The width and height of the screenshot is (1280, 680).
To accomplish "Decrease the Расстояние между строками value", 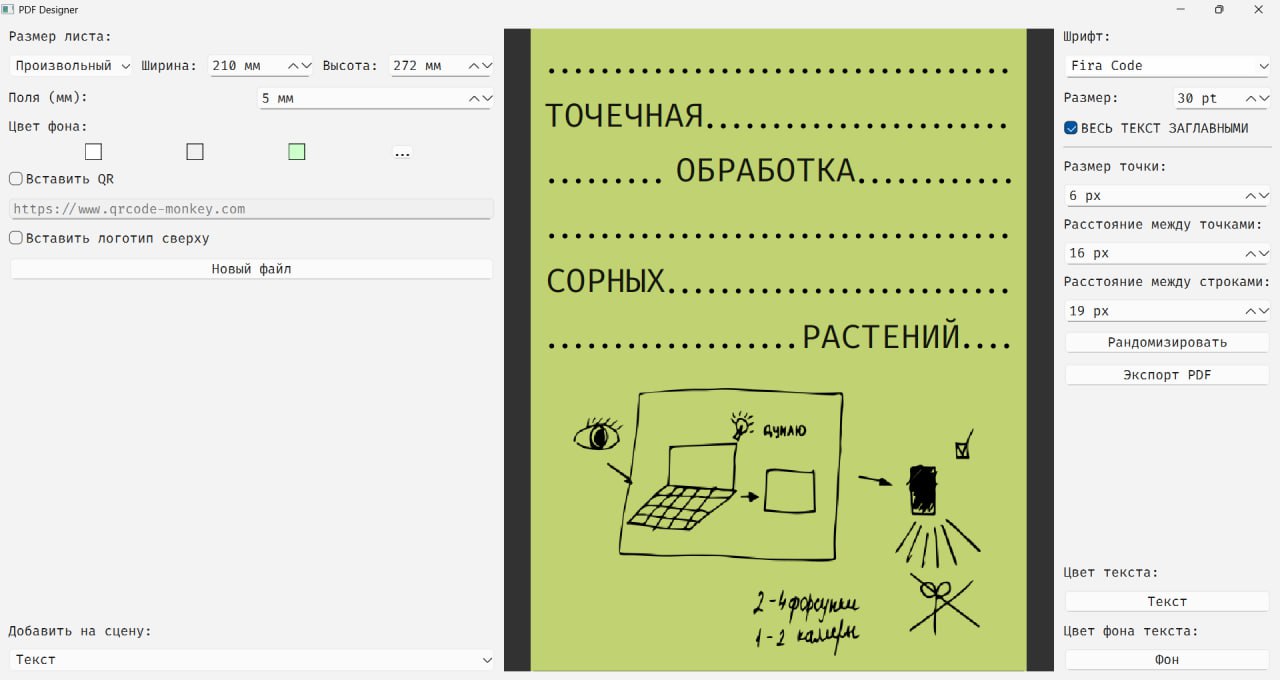I will click(1263, 311).
